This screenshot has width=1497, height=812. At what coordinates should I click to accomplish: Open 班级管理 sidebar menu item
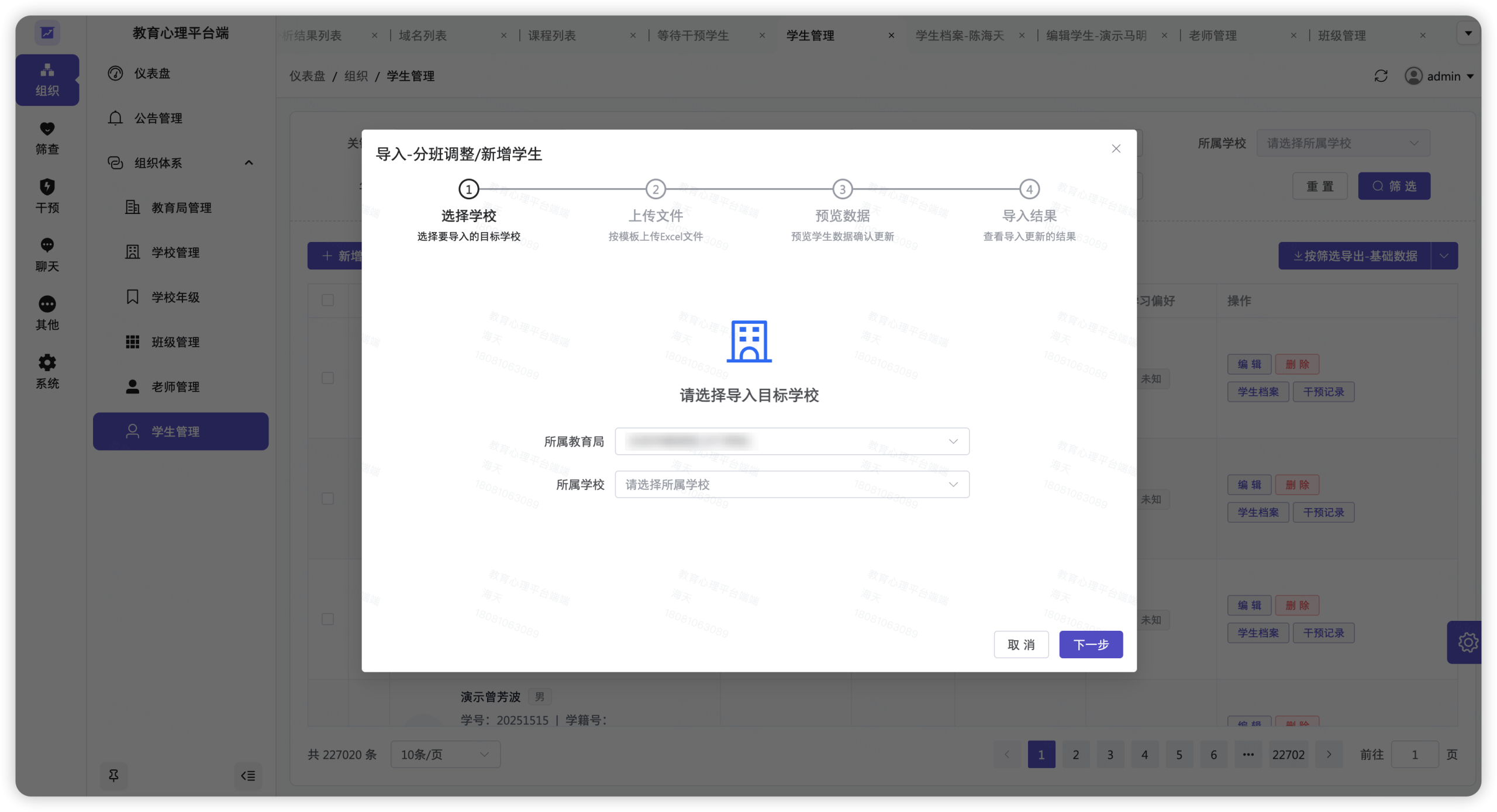coord(180,341)
